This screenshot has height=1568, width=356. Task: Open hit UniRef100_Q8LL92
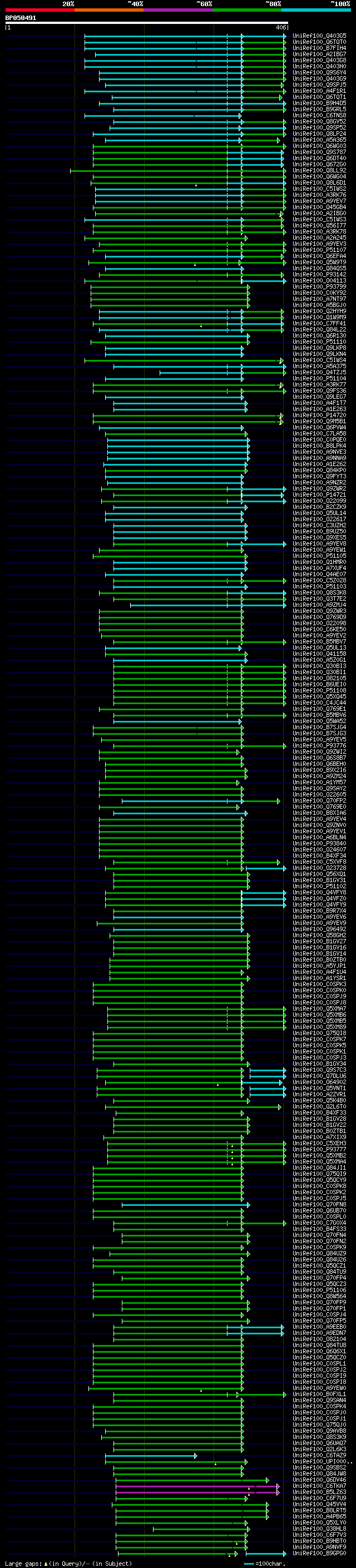click(319, 170)
